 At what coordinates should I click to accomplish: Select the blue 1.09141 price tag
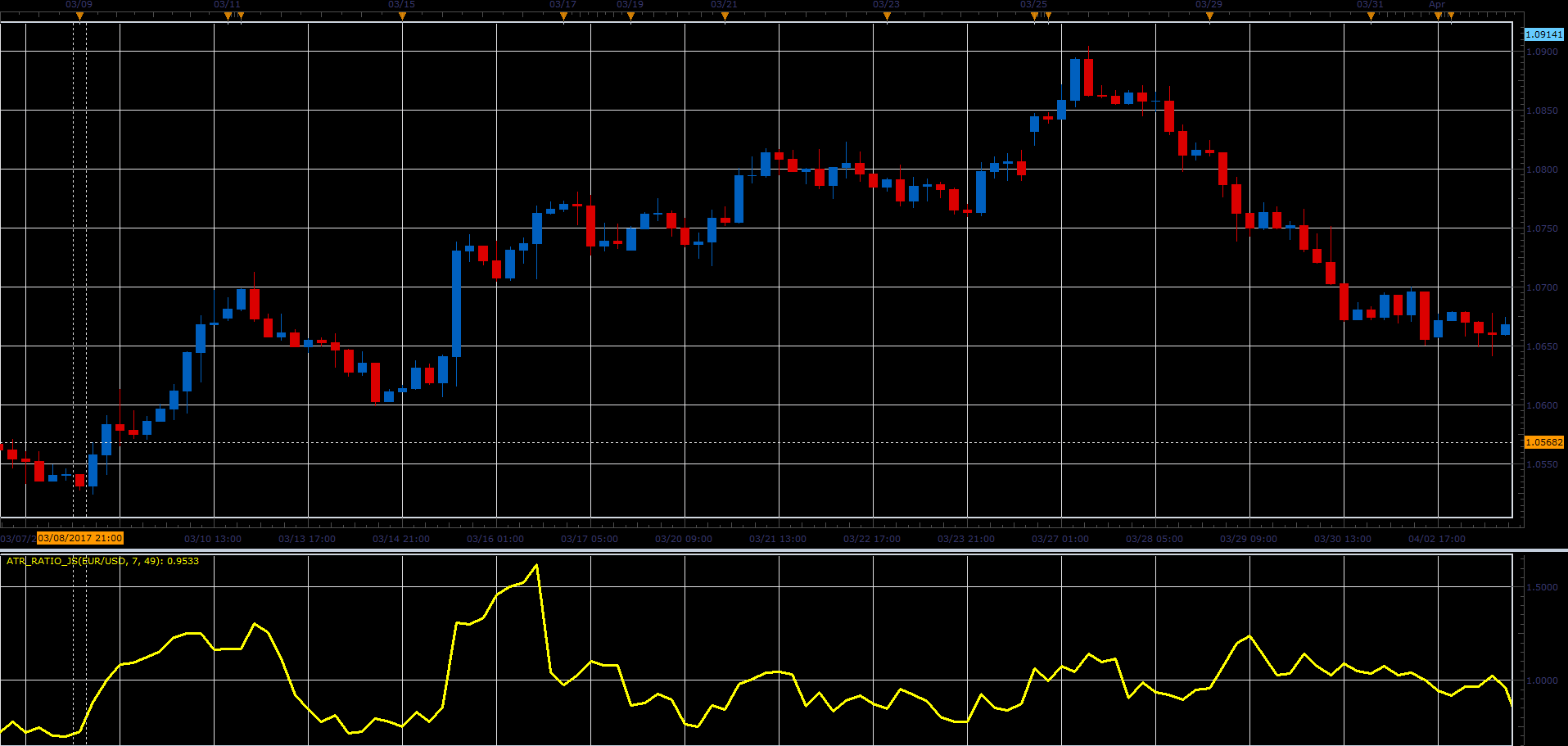tap(1544, 34)
